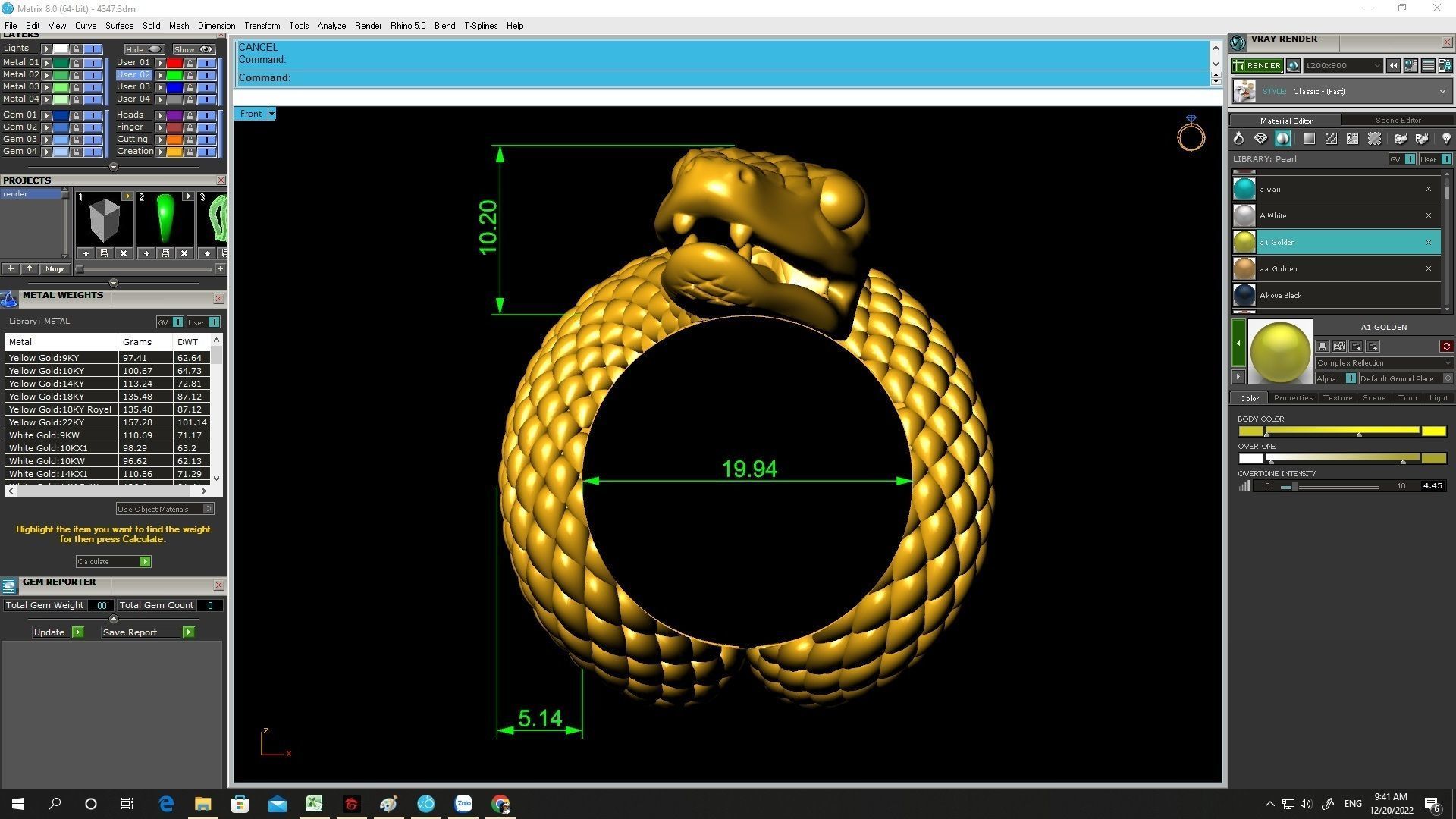Delete project step 2 with X icon
Viewport: 1456px width, 819px height.
tap(184, 253)
